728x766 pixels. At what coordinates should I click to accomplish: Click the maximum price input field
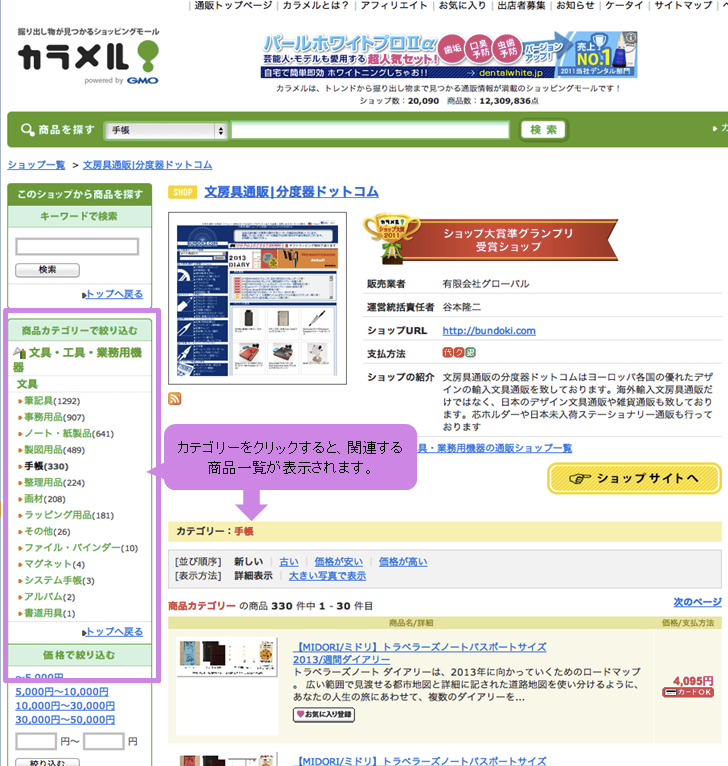[x=104, y=742]
